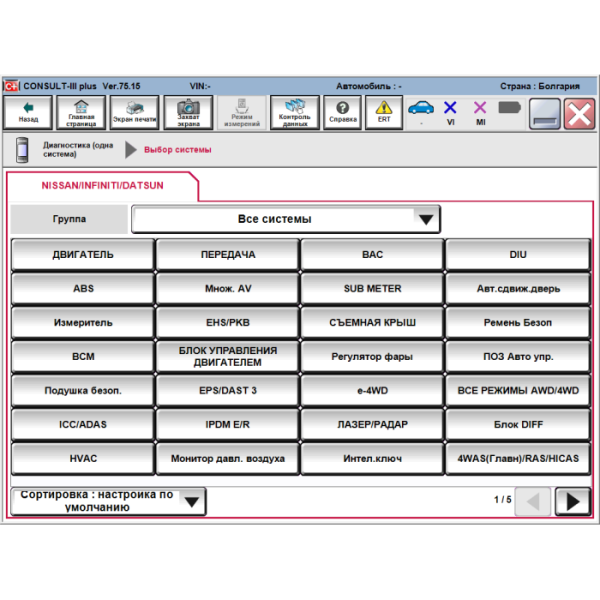600x600 pixels.
Task: Click the VI status indicator
Action: pos(450,110)
